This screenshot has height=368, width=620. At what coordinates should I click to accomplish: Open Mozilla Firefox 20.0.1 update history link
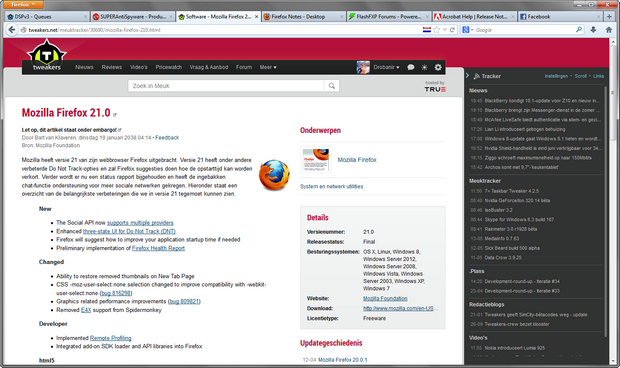342,360
